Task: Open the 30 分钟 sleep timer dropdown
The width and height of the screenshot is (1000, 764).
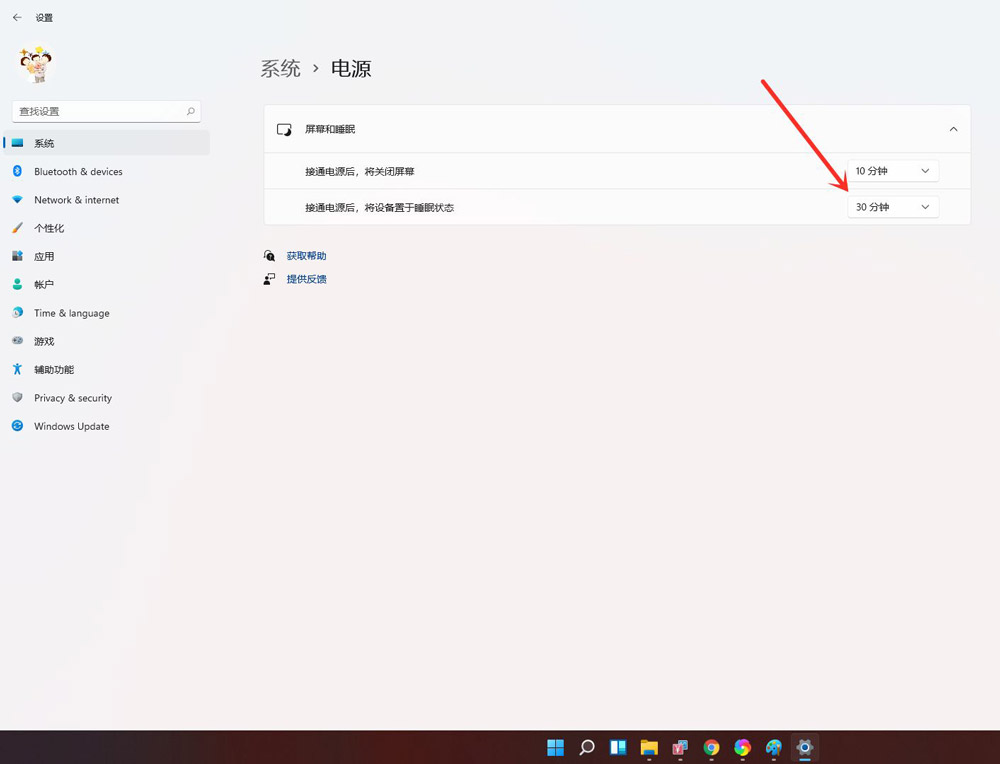Action: (892, 206)
